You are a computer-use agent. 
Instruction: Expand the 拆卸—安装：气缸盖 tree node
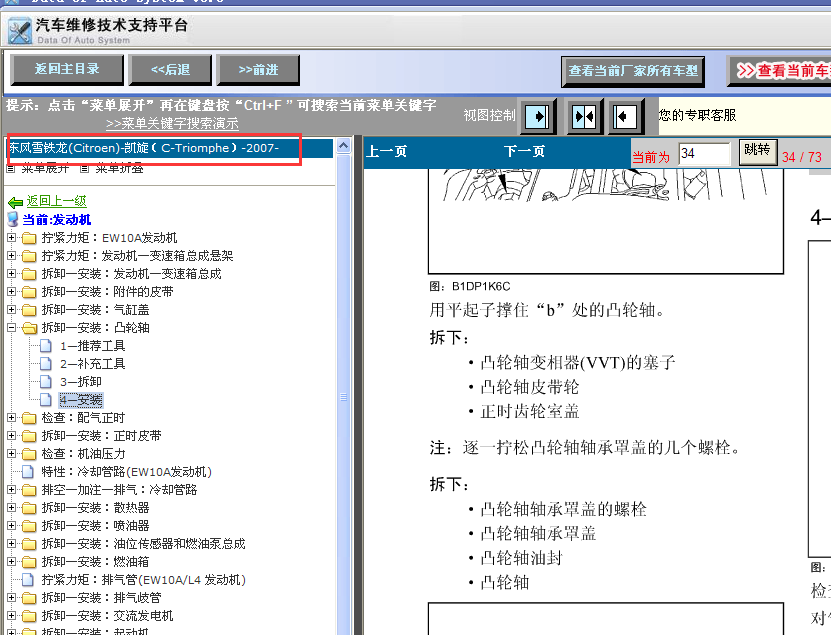tap(12, 310)
